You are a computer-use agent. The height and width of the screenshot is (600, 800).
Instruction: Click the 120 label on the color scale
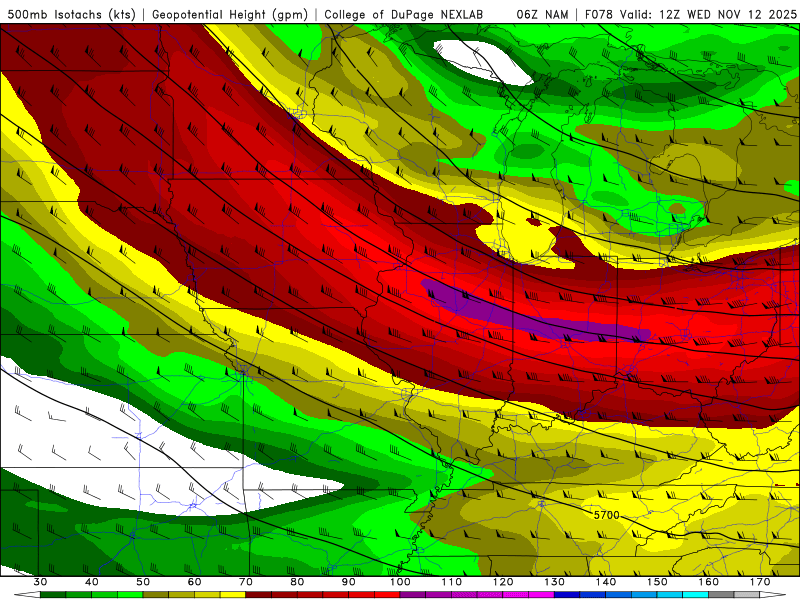coord(503,582)
